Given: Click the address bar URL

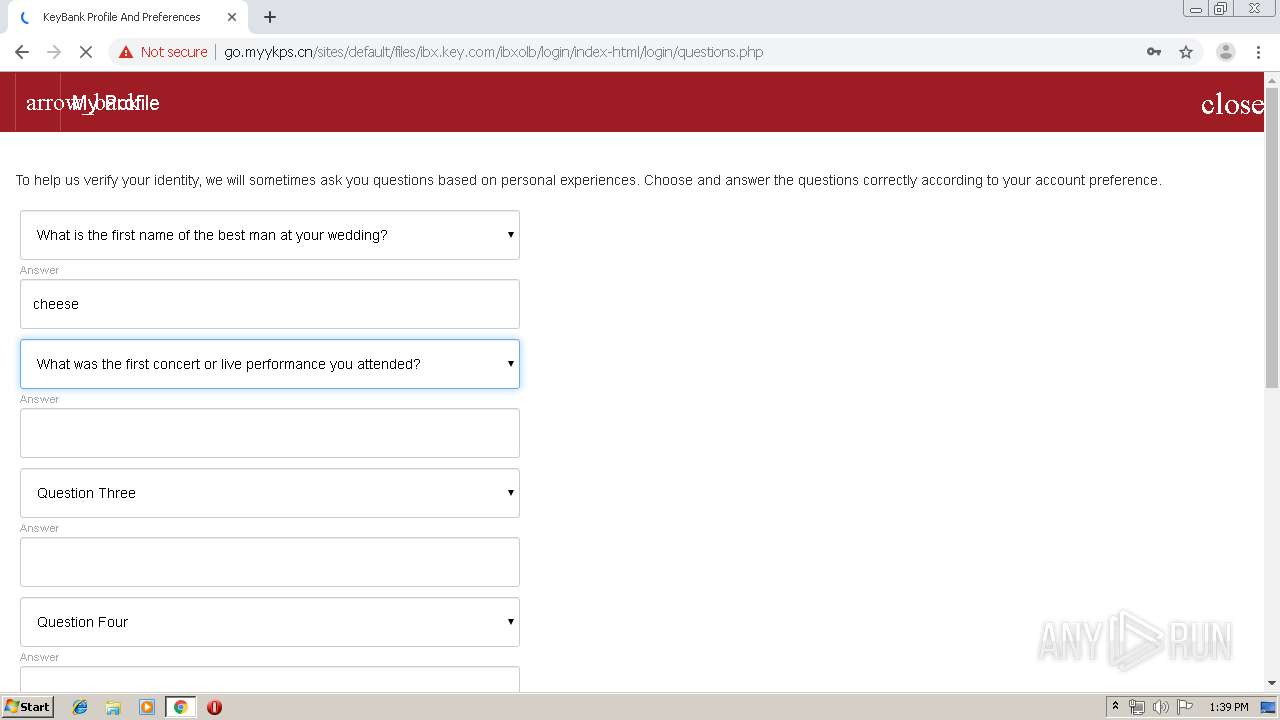Looking at the screenshot, I should click(493, 52).
